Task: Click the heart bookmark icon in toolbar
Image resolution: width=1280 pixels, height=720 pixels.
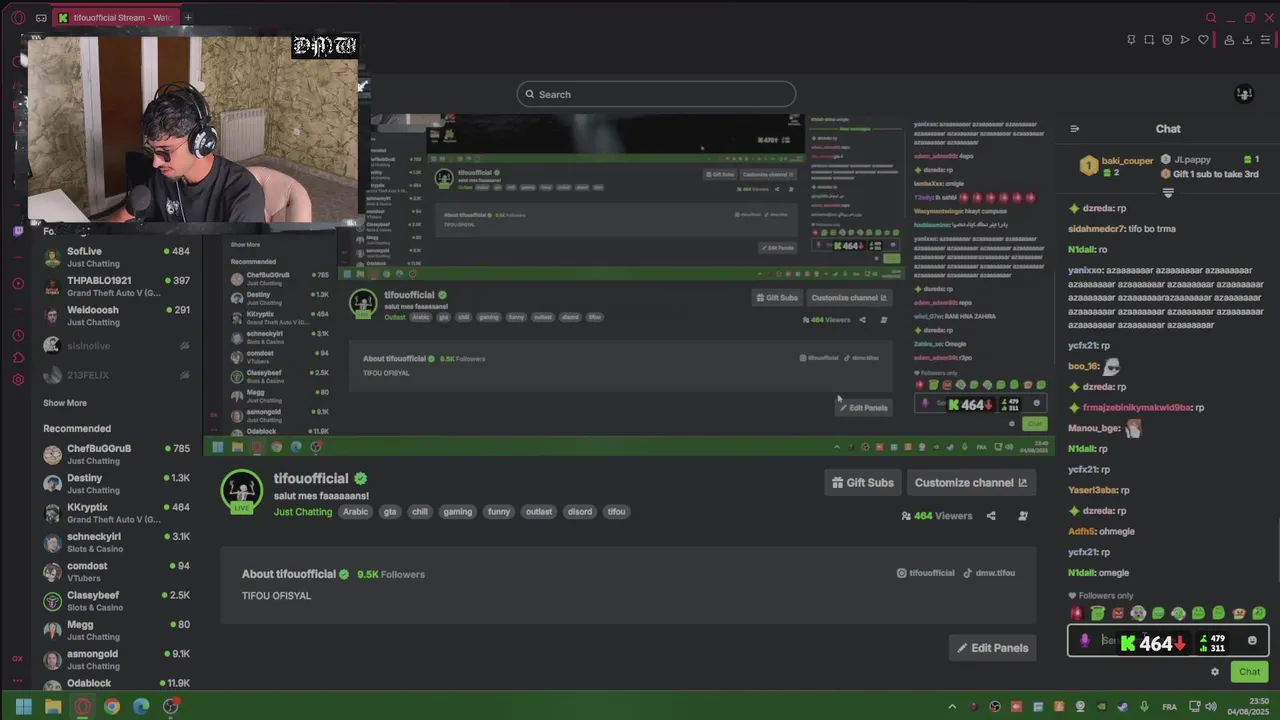Action: click(x=1203, y=40)
